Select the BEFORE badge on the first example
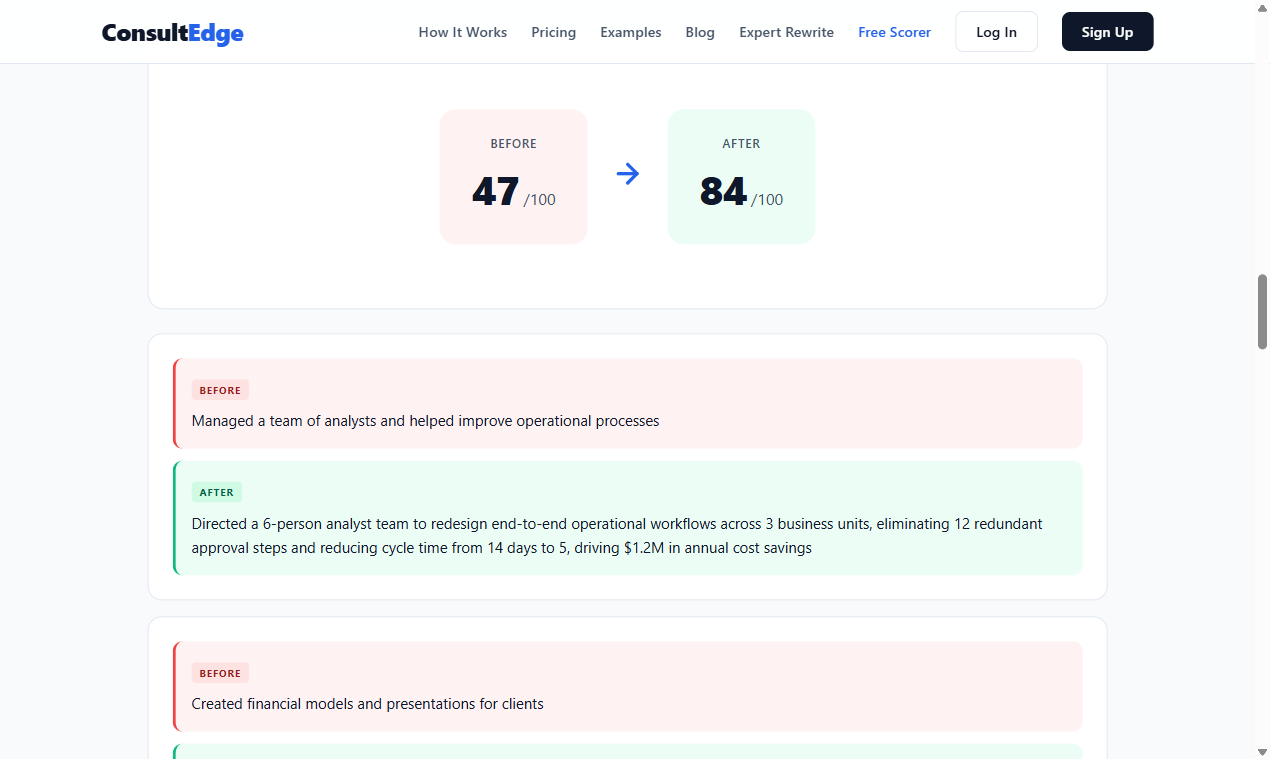 220,390
